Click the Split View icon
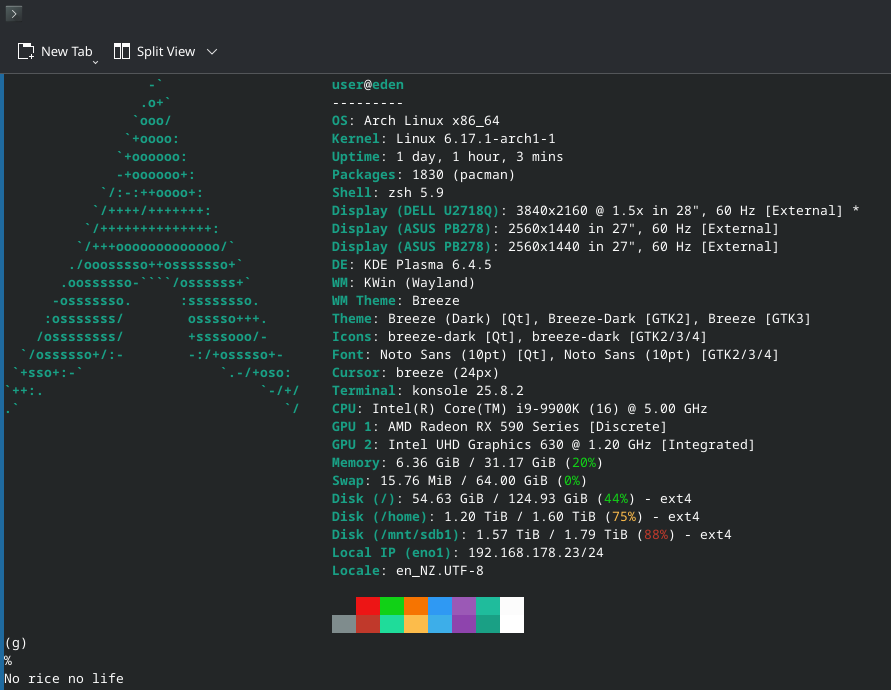 tap(122, 51)
